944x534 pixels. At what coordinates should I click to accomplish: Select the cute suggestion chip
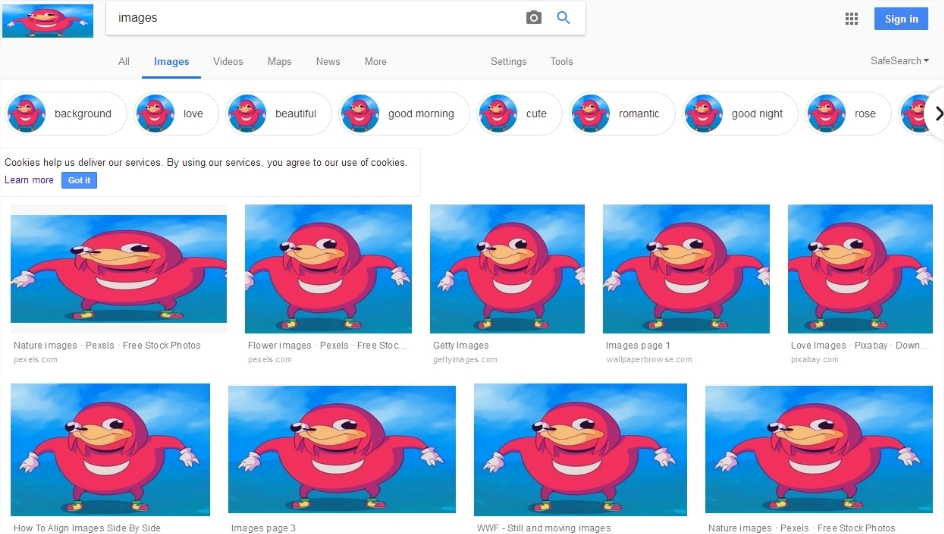(x=520, y=113)
